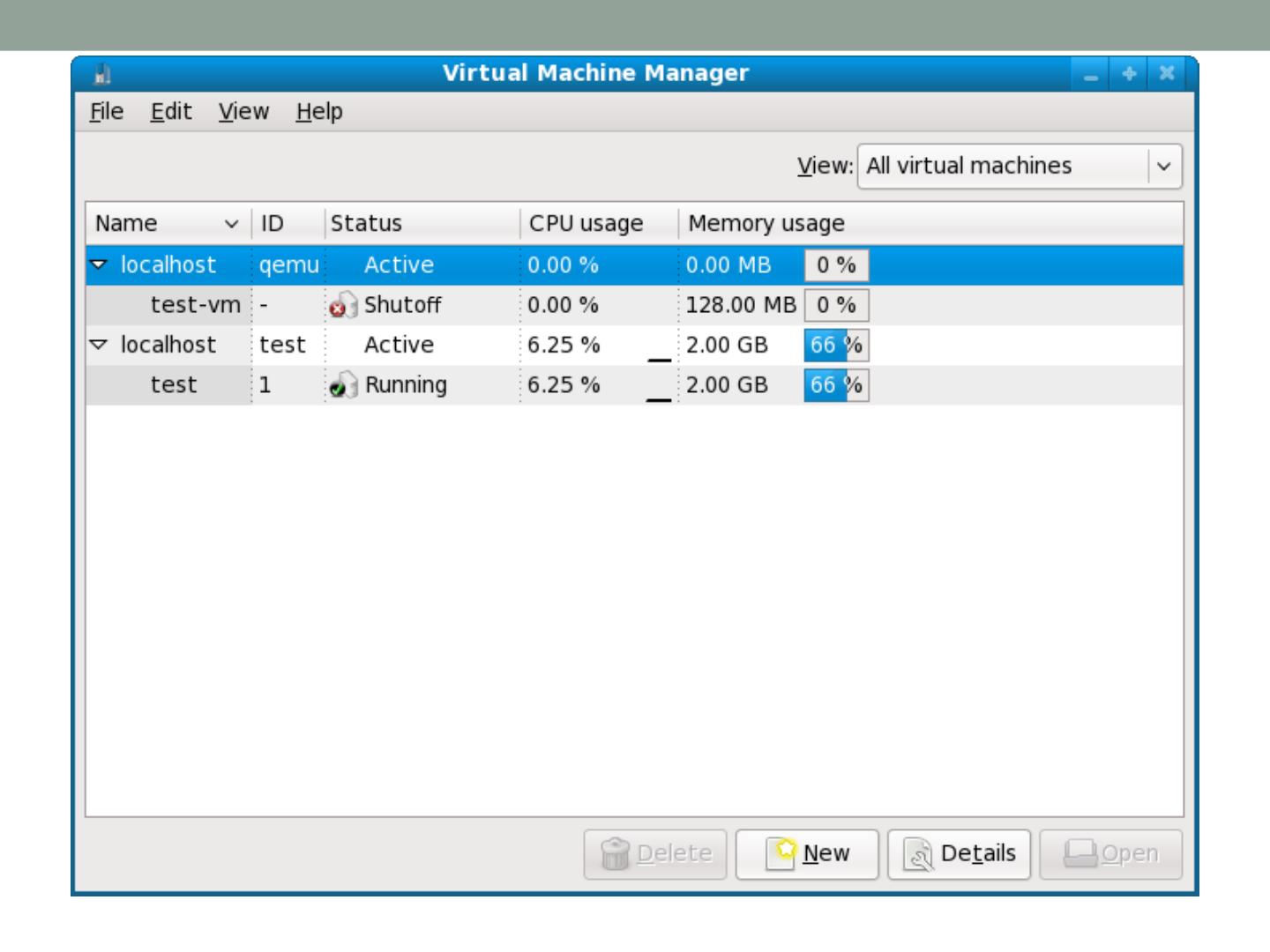The height and width of the screenshot is (952, 1270).
Task: Collapse the selected qemu localhost connection
Action: click(99, 265)
